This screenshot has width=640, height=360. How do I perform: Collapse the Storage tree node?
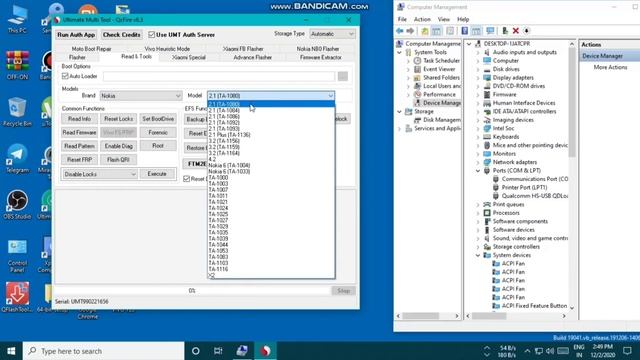(x=400, y=111)
